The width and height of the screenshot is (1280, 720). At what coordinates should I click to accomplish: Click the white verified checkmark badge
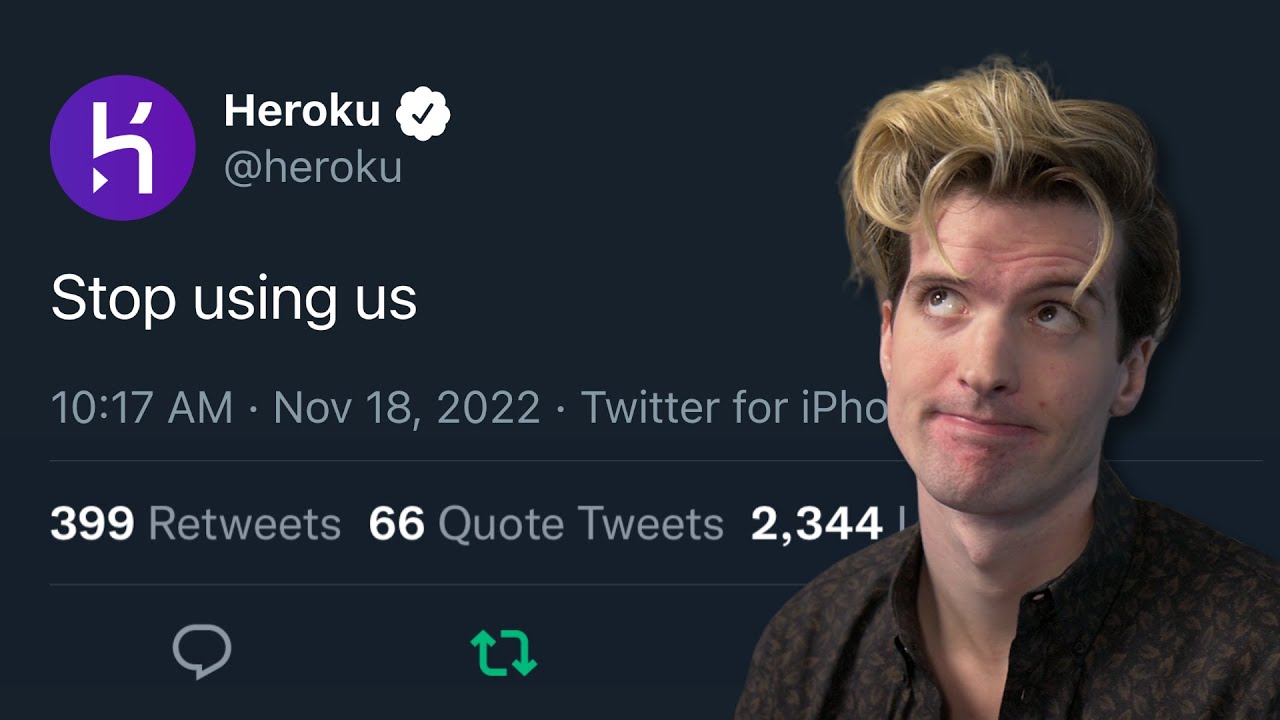423,113
